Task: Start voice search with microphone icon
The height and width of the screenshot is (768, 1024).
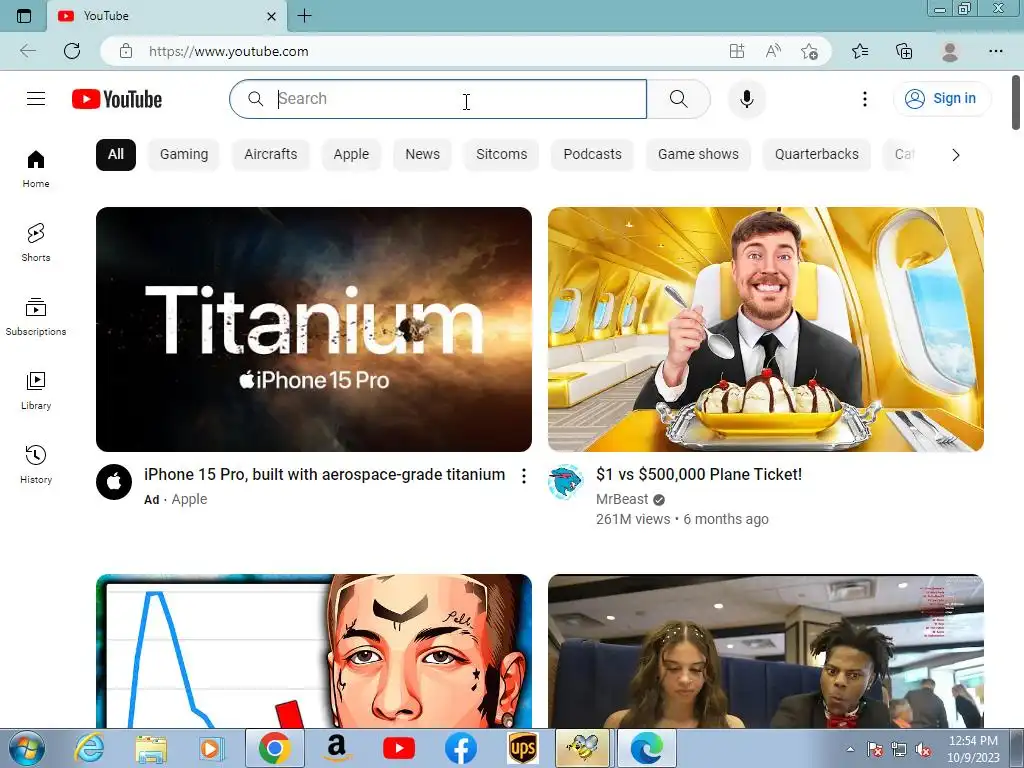Action: click(x=747, y=99)
